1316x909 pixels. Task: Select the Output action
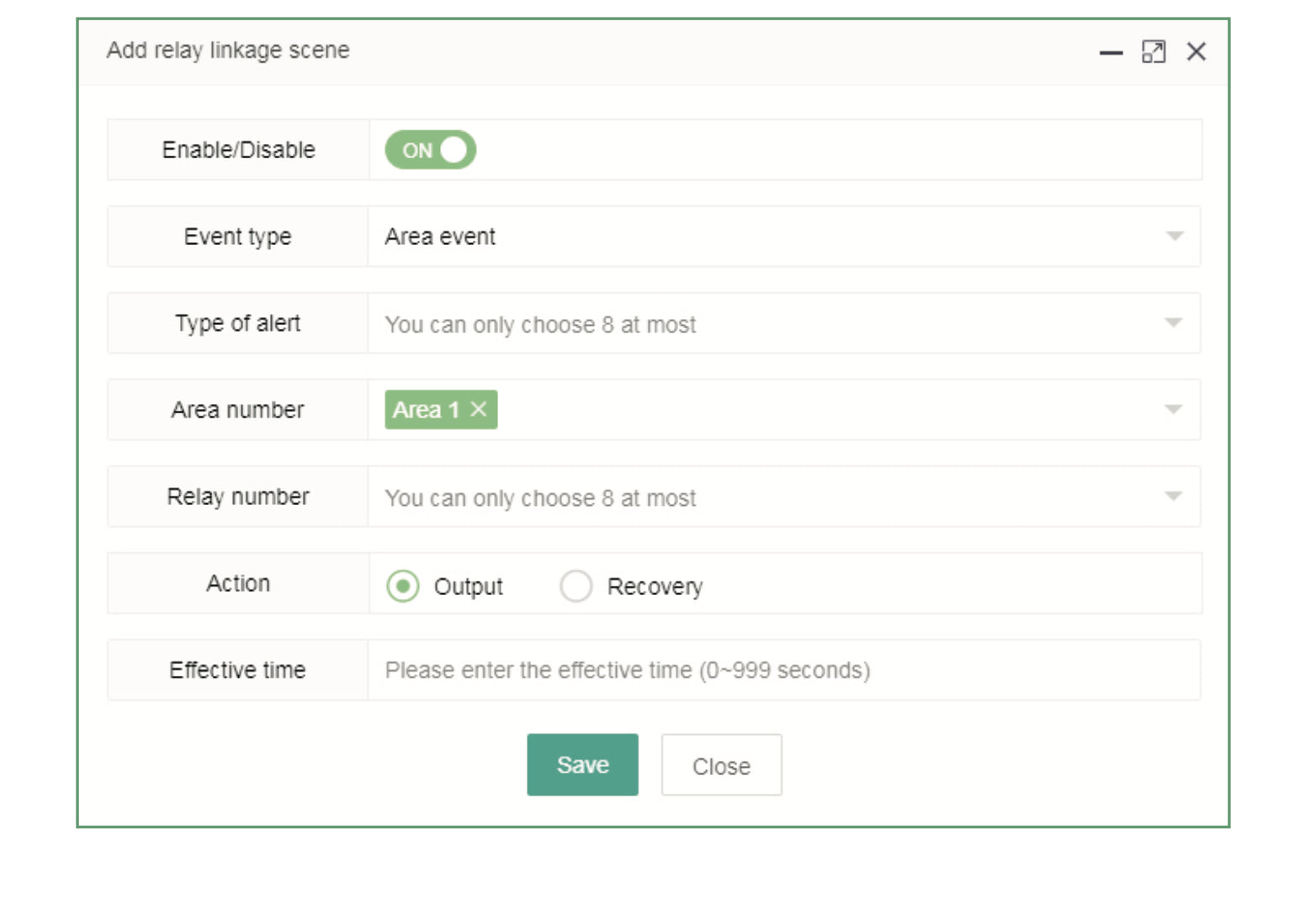(402, 586)
